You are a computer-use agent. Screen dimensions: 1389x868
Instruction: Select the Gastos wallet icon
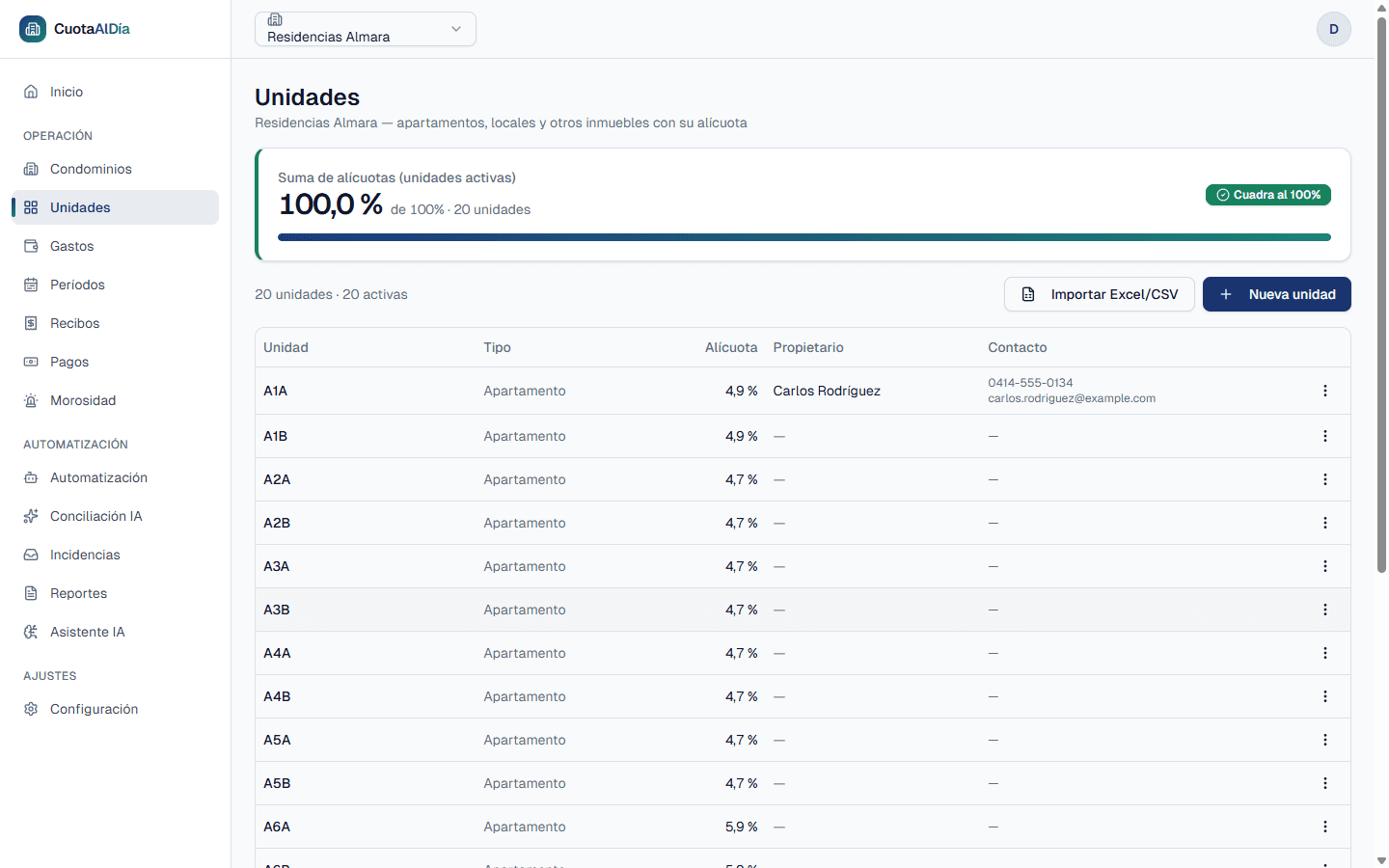(31, 246)
